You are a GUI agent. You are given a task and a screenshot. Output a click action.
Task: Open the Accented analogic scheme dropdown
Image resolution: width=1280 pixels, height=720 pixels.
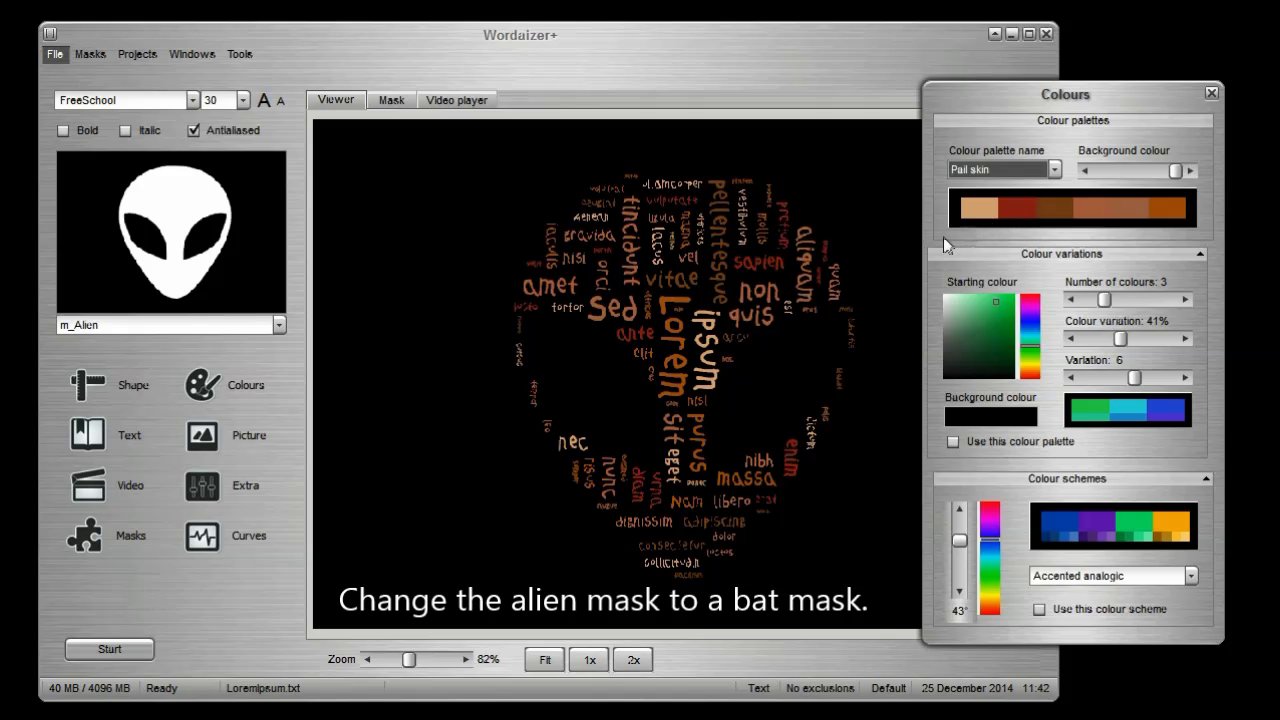[x=1191, y=576]
